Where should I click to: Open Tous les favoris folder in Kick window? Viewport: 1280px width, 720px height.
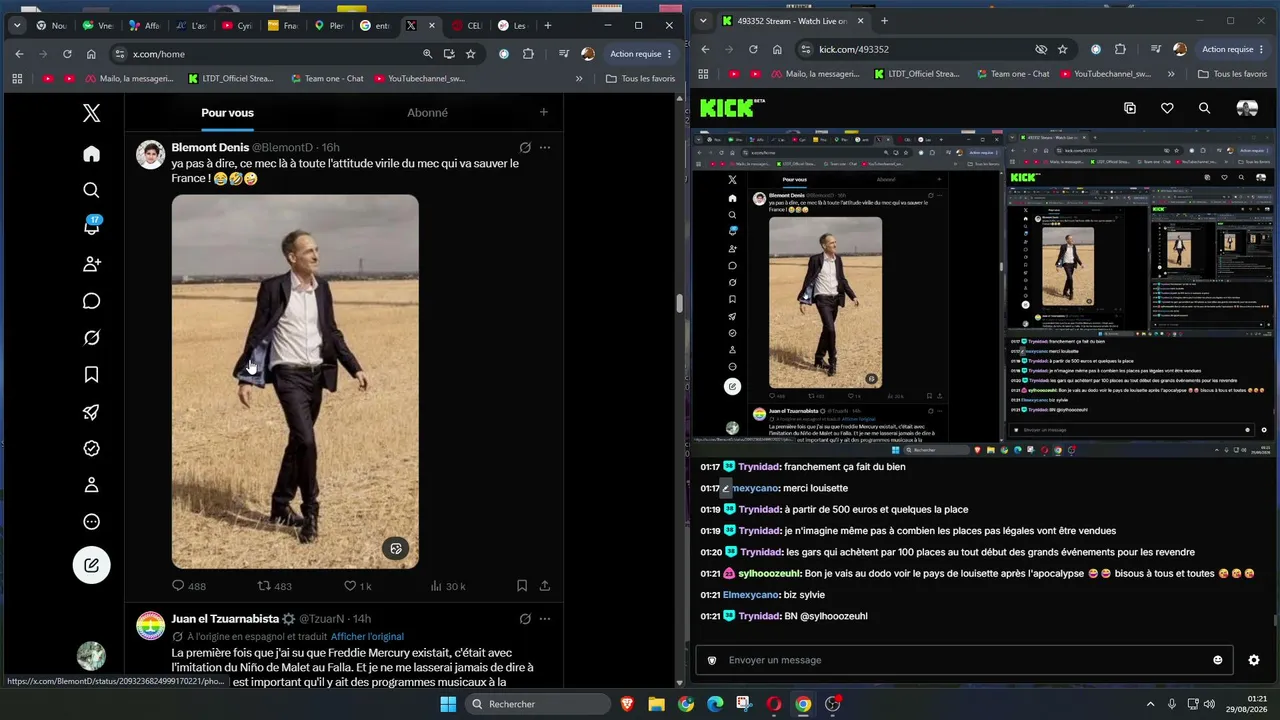[1232, 74]
